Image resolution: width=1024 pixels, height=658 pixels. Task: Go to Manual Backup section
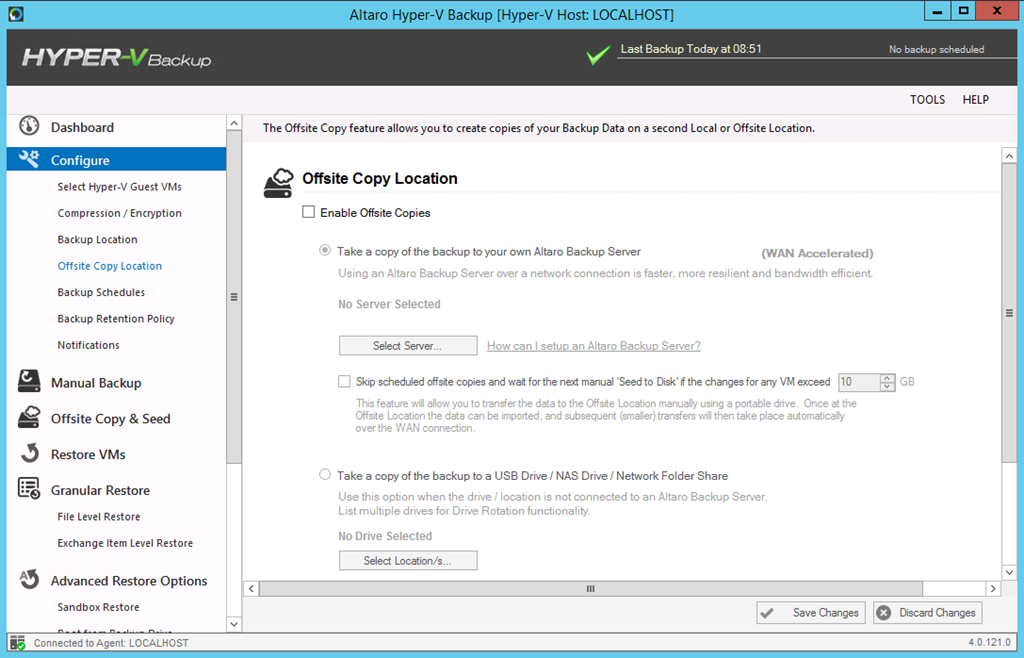(96, 383)
